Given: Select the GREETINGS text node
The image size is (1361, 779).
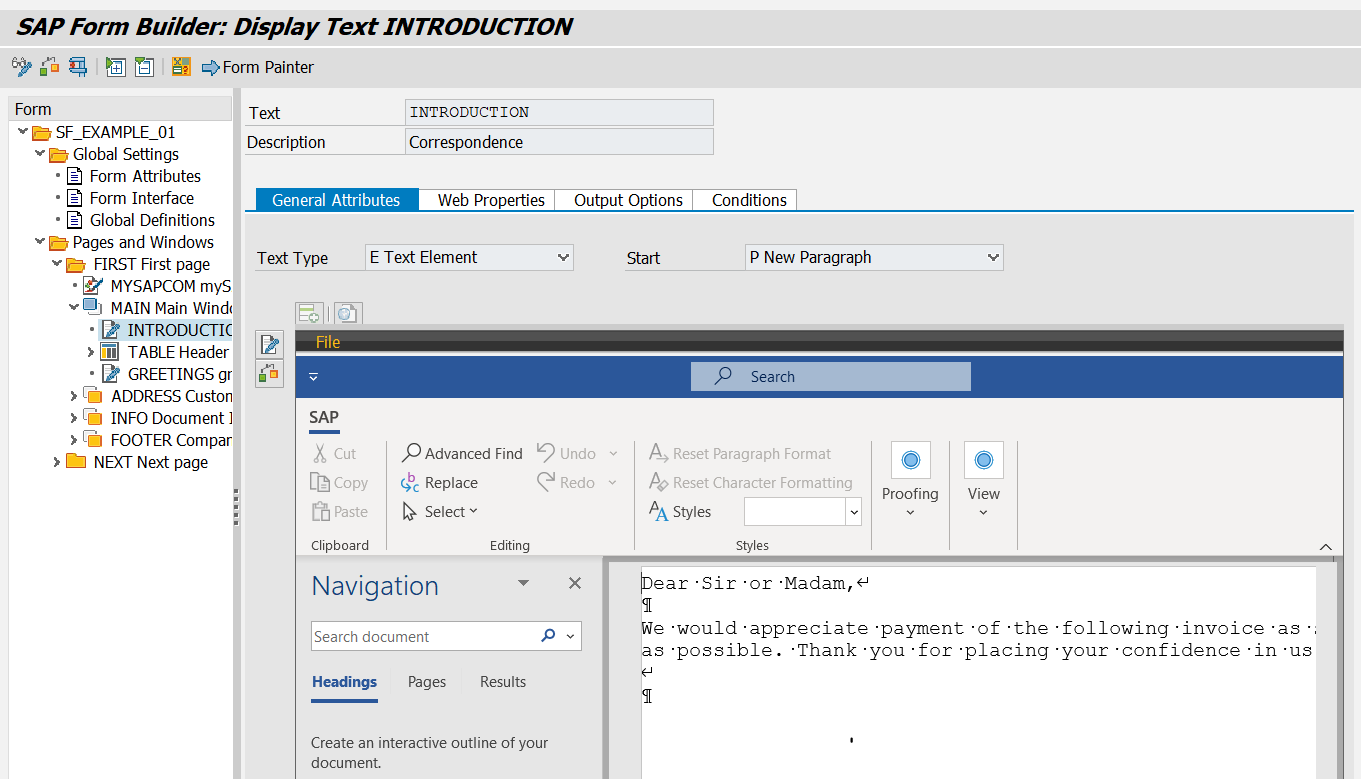Looking at the screenshot, I should point(179,374).
